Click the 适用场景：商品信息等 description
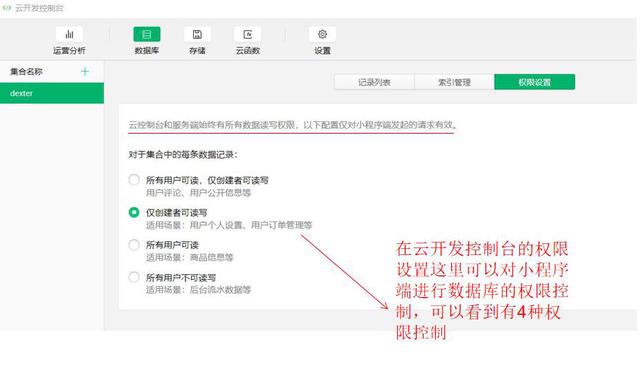 tap(190, 257)
